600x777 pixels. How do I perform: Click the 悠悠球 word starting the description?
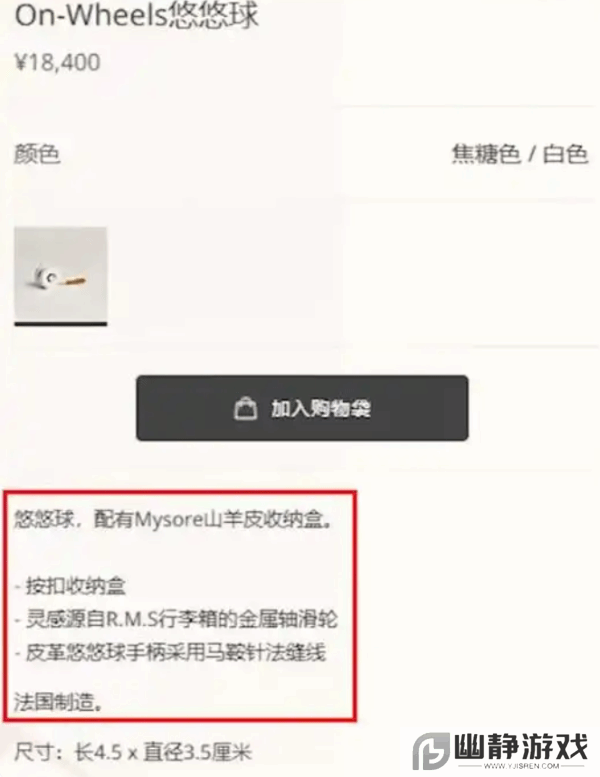(44, 520)
